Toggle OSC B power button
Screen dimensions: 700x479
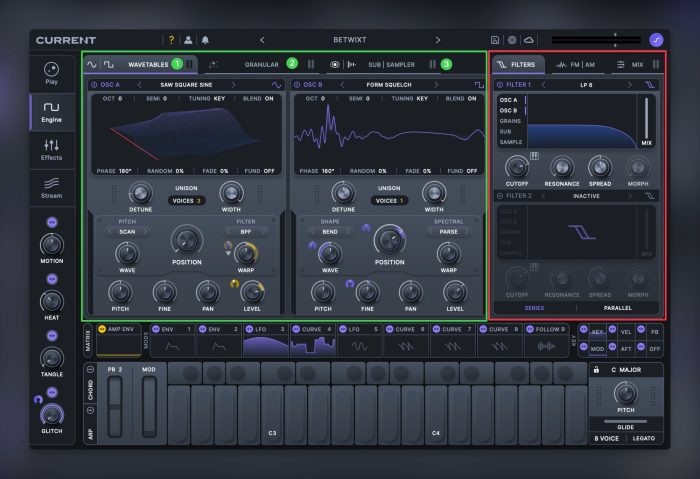(x=297, y=85)
